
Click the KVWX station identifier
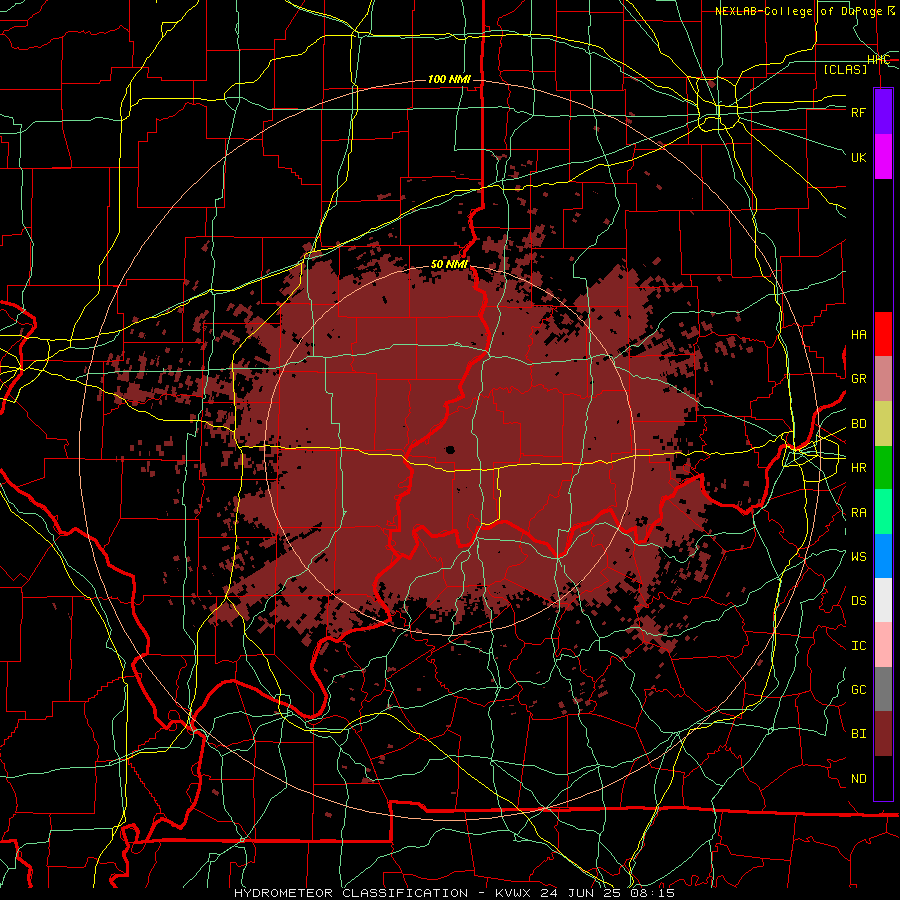pyautogui.click(x=514, y=893)
